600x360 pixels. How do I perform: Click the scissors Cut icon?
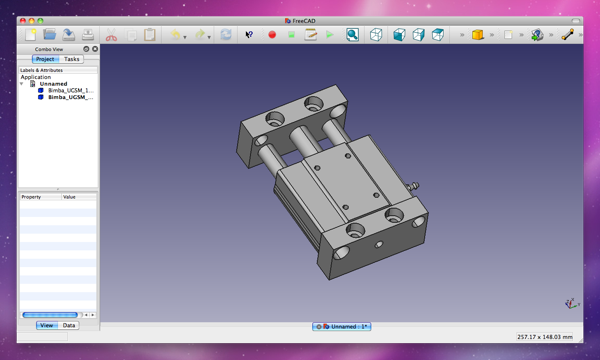[111, 35]
